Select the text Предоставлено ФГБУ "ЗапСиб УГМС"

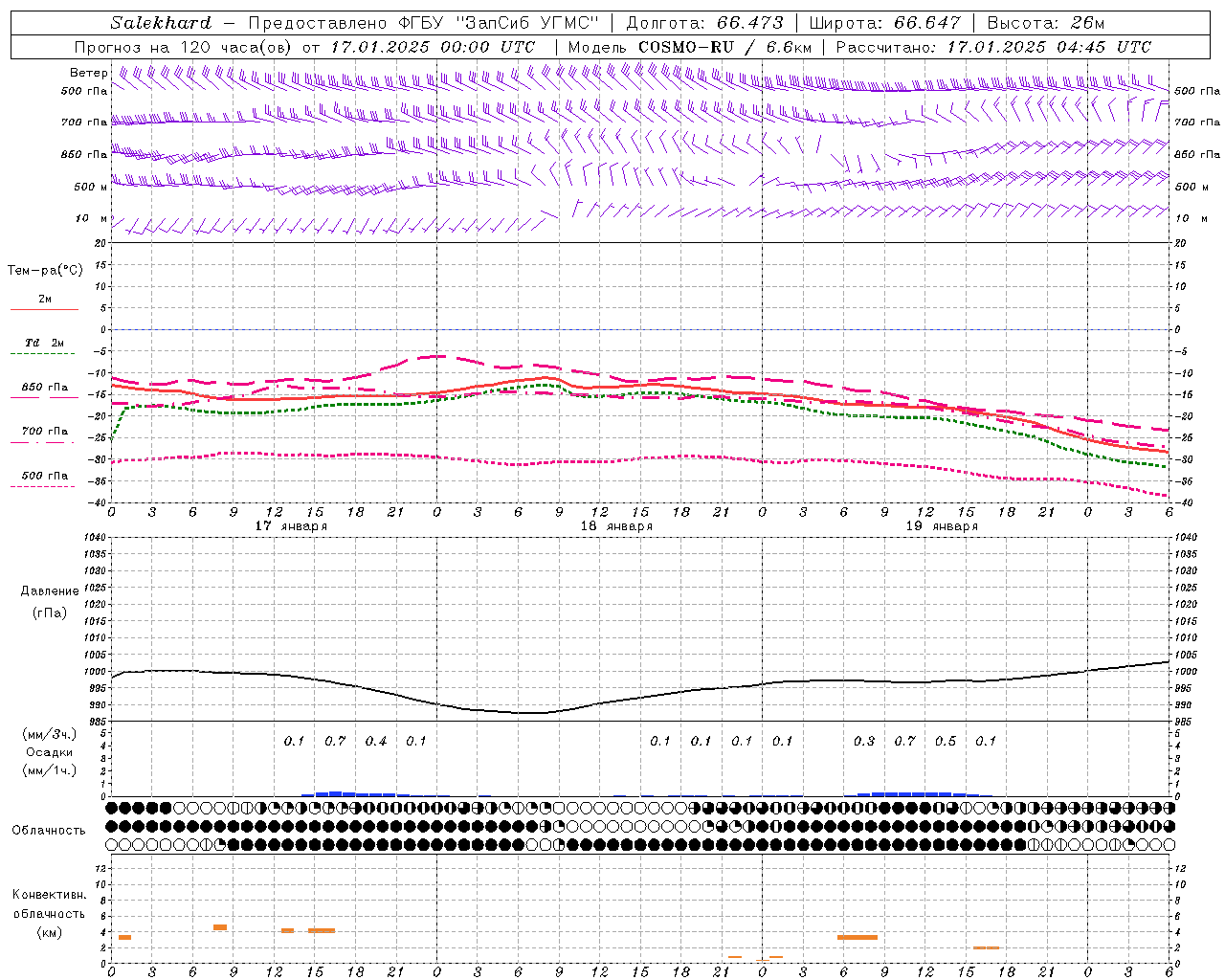[x=423, y=23]
